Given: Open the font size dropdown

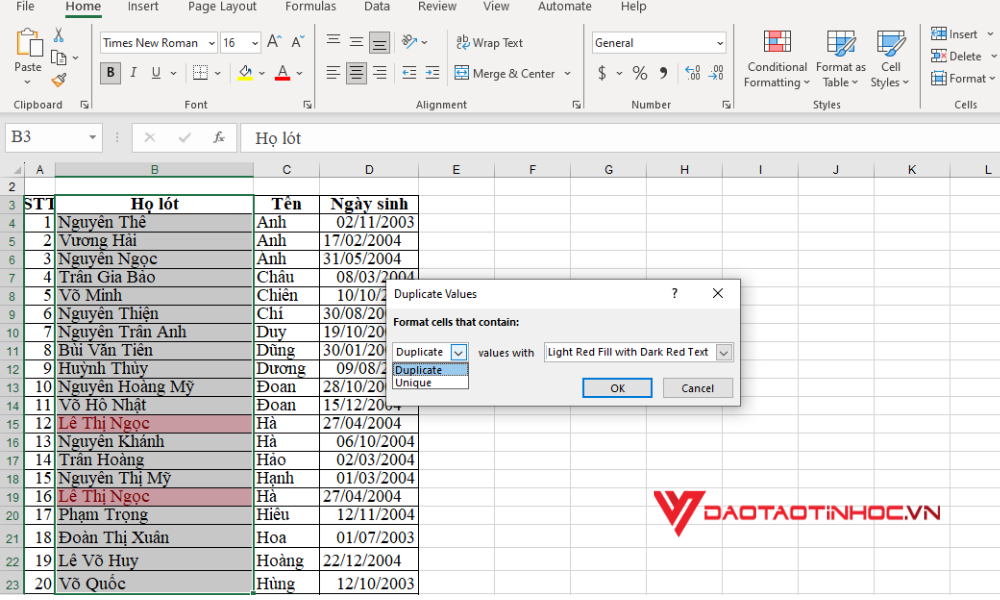Looking at the screenshot, I should pyautogui.click(x=254, y=43).
